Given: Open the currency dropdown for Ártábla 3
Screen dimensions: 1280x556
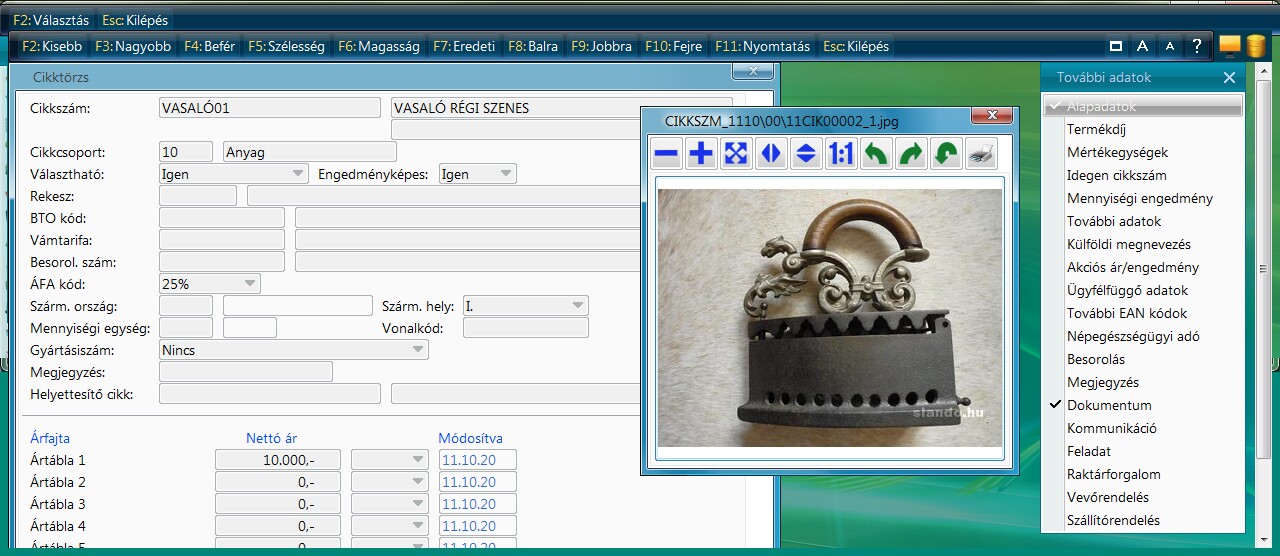Looking at the screenshot, I should pos(390,504).
